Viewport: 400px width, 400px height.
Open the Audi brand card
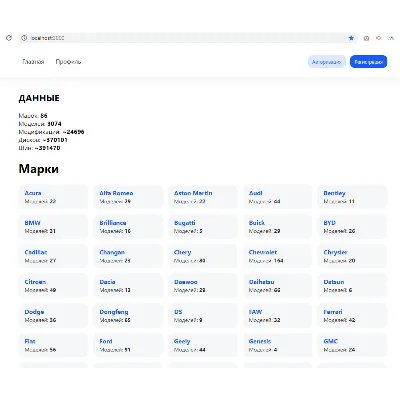278,197
